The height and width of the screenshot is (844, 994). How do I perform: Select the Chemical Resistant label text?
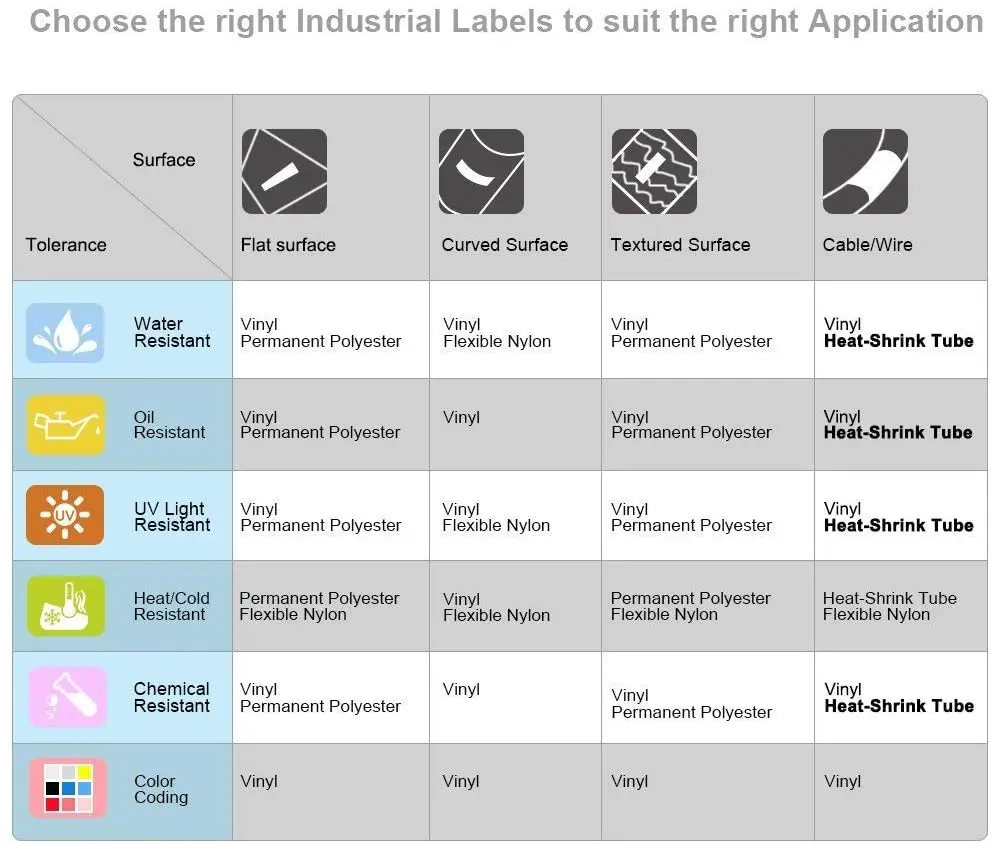coord(171,697)
